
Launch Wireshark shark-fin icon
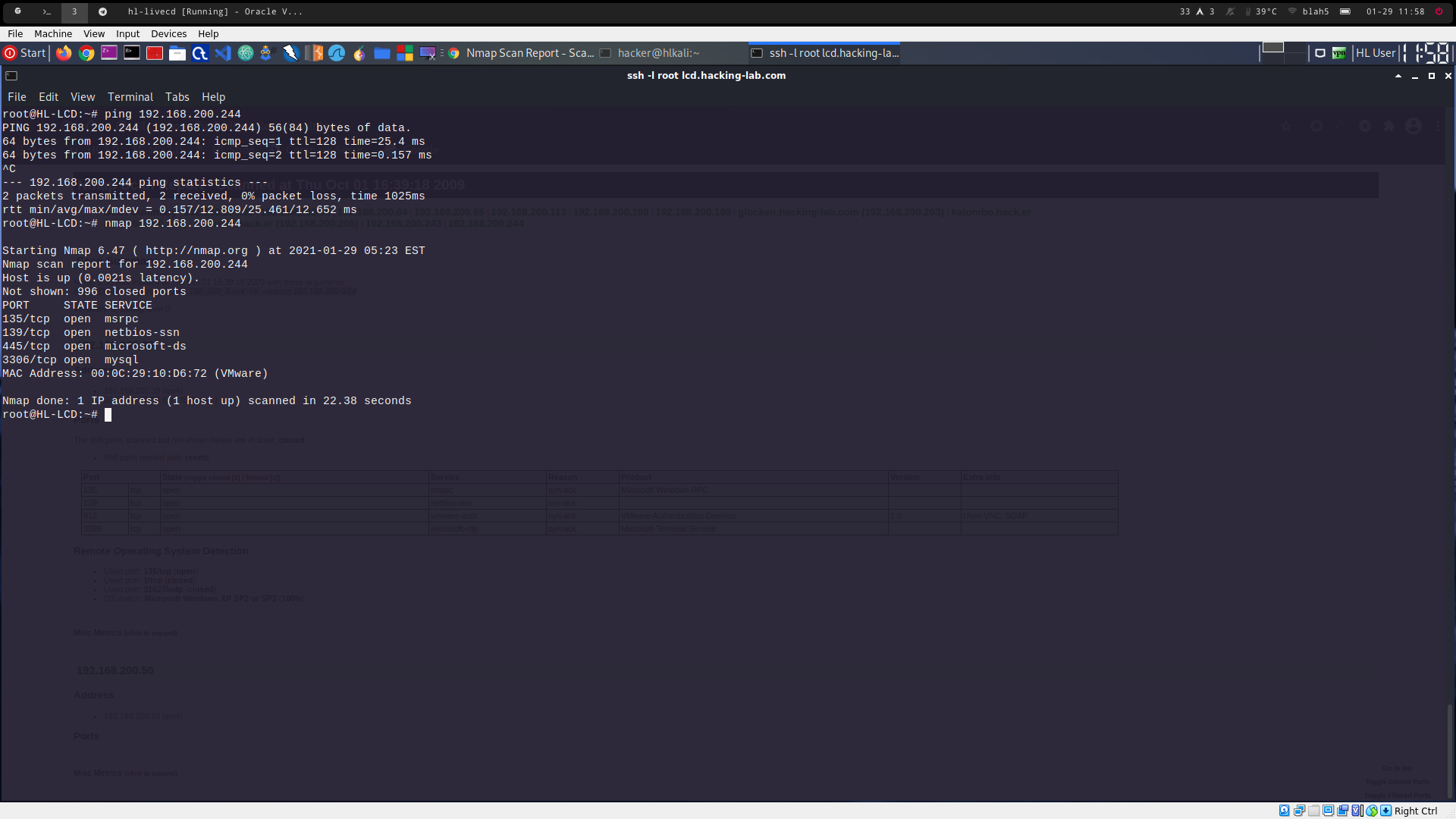(337, 53)
